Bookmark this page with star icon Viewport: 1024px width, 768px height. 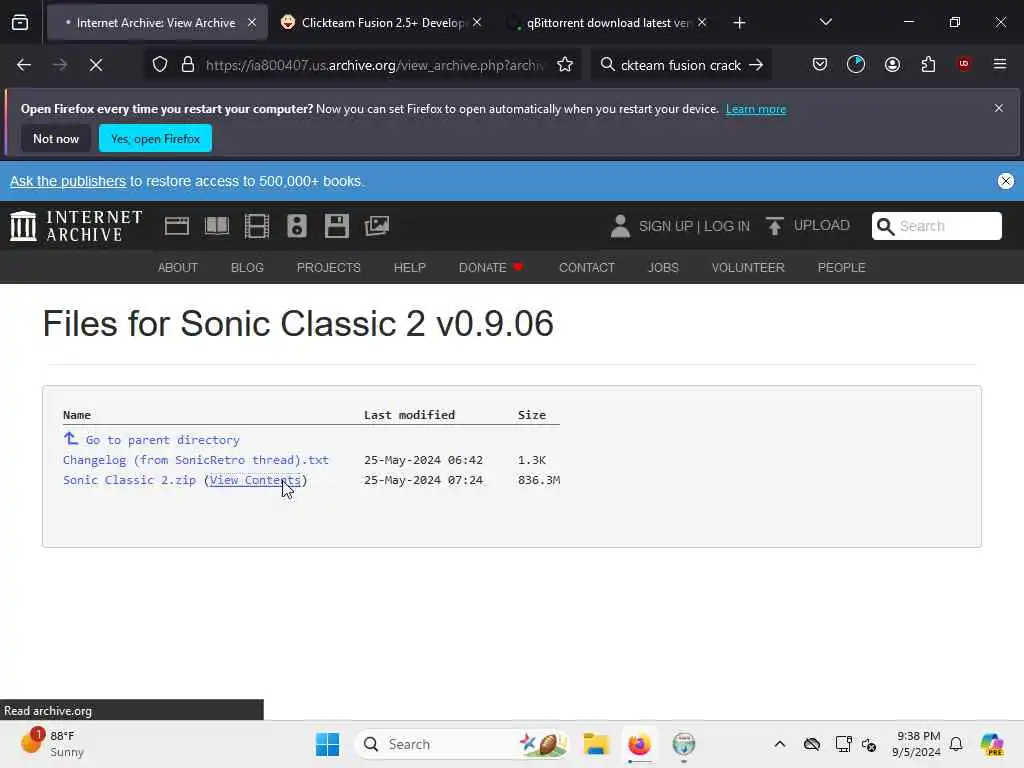(565, 65)
